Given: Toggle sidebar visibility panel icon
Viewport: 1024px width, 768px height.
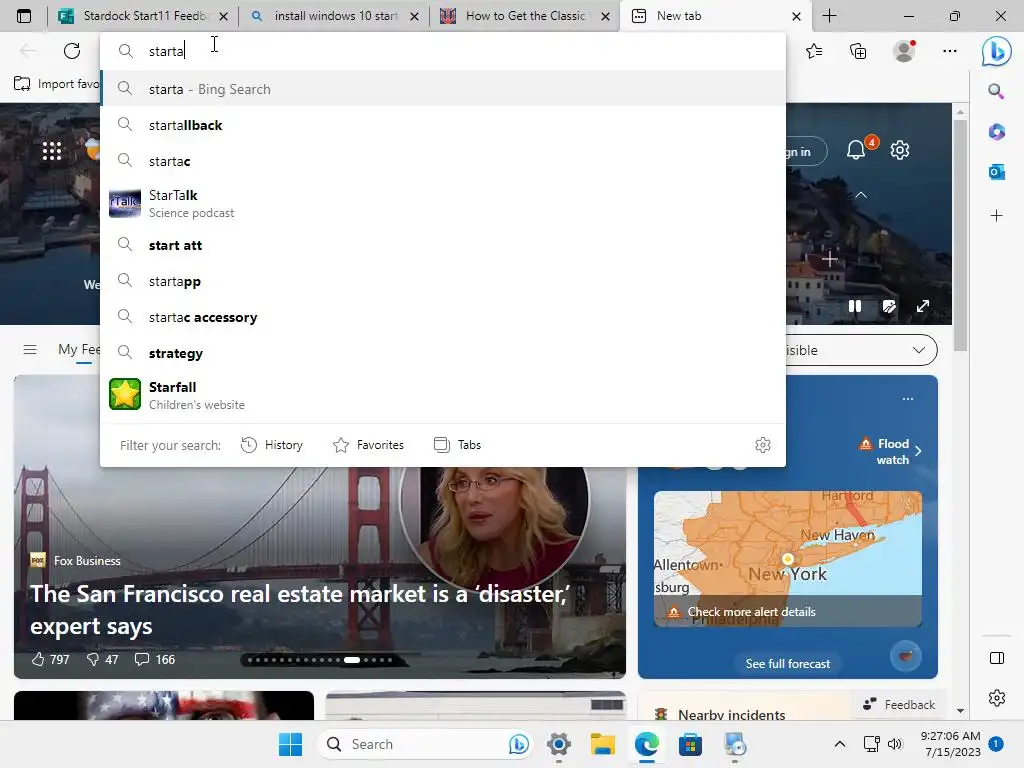Looking at the screenshot, I should tap(997, 658).
